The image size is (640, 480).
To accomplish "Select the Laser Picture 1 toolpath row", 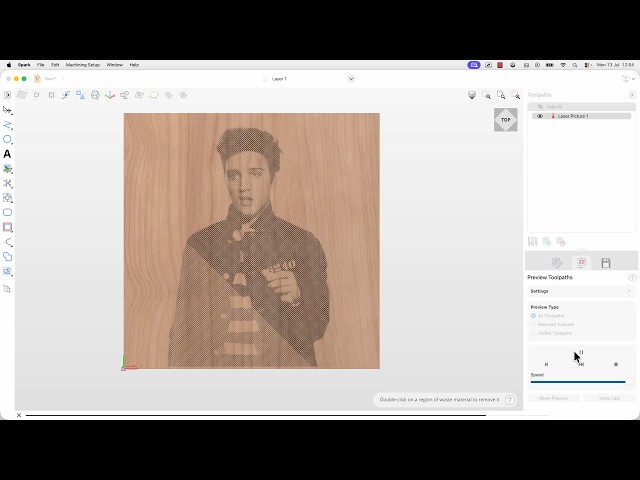I will click(581, 116).
